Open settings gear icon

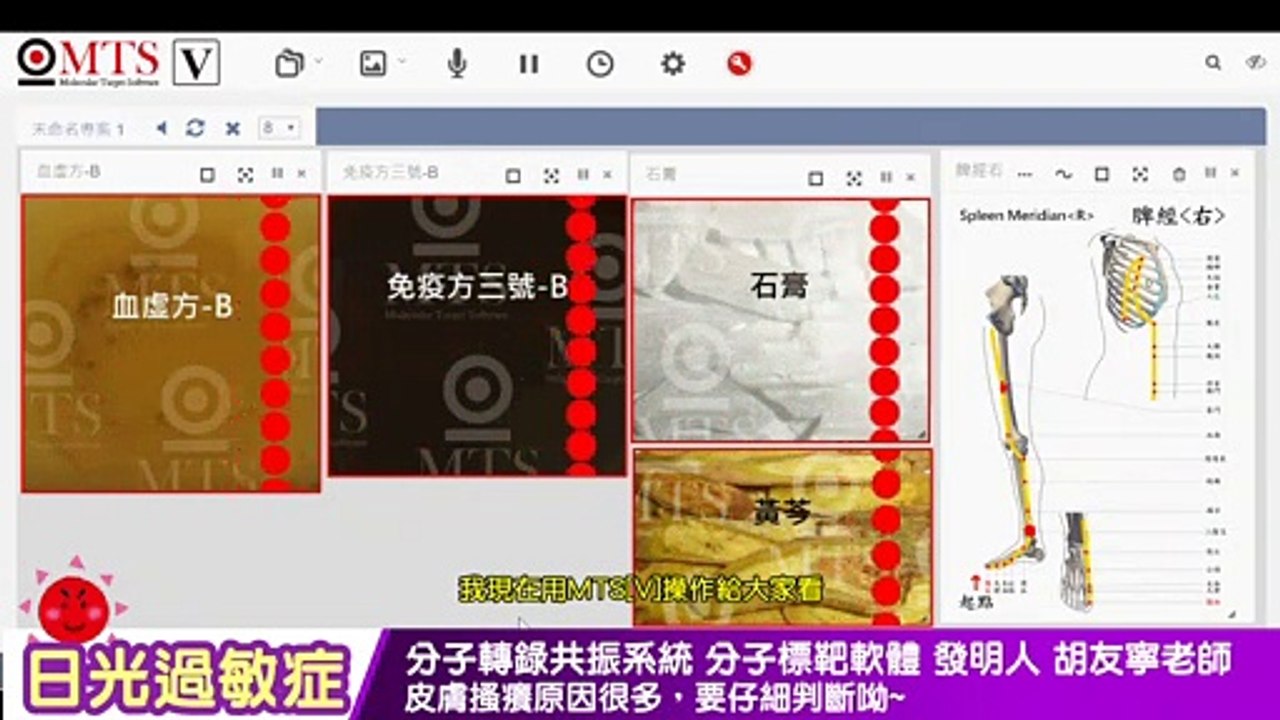click(x=673, y=64)
